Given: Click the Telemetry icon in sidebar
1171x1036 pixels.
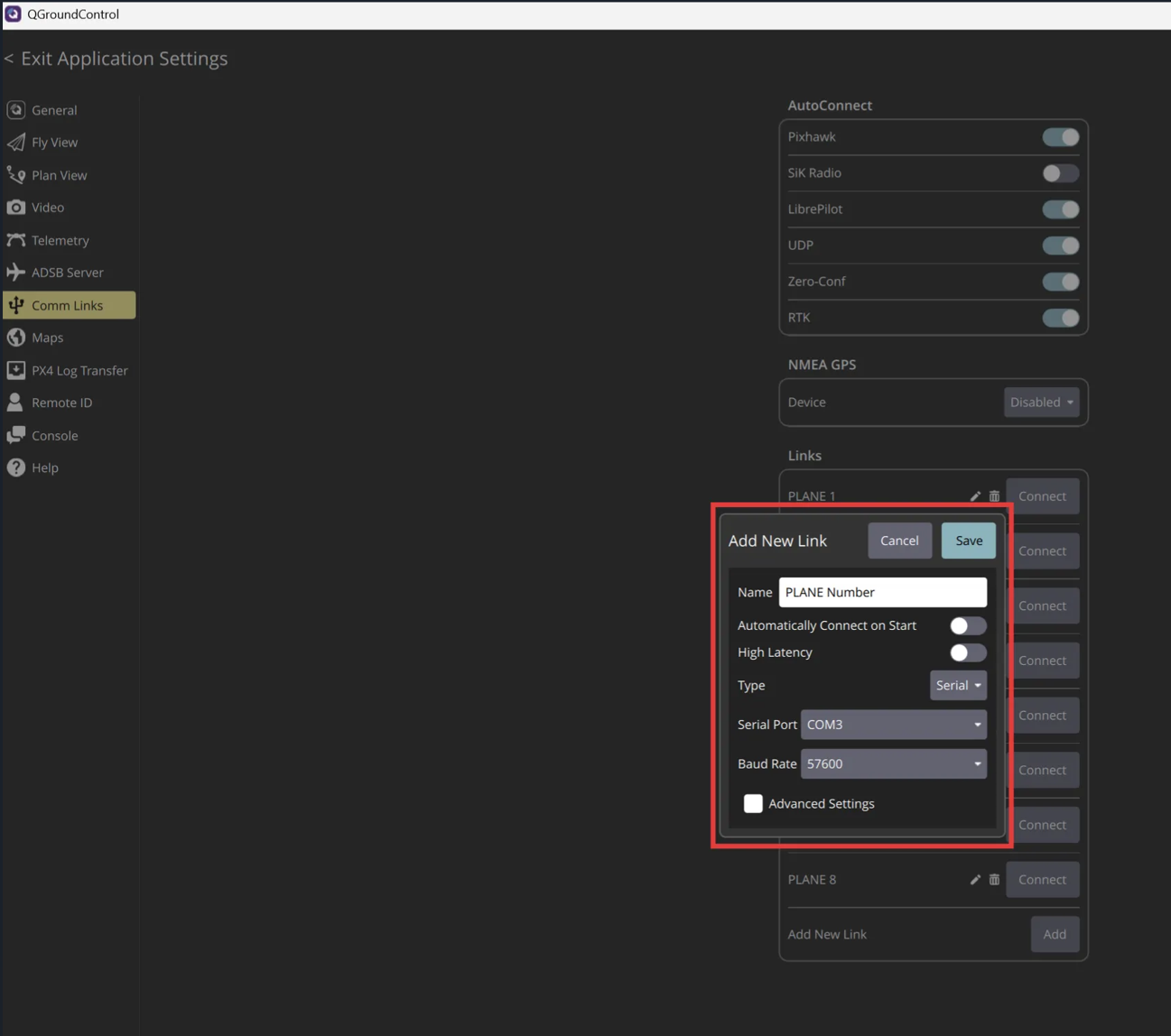Looking at the screenshot, I should click(x=15, y=240).
